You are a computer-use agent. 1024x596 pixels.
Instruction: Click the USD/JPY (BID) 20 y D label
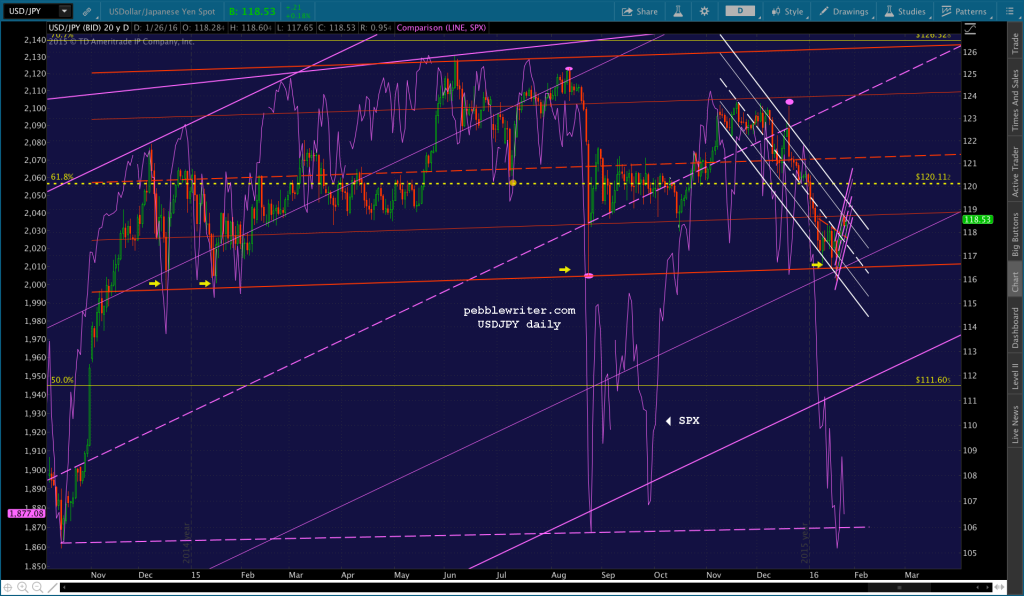click(x=89, y=28)
